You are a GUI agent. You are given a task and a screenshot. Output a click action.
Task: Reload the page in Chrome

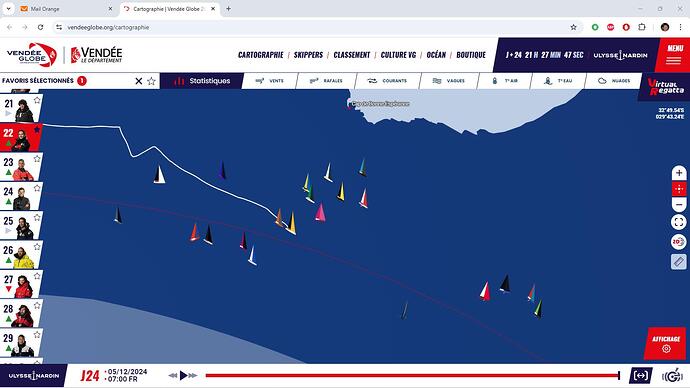click(x=40, y=27)
